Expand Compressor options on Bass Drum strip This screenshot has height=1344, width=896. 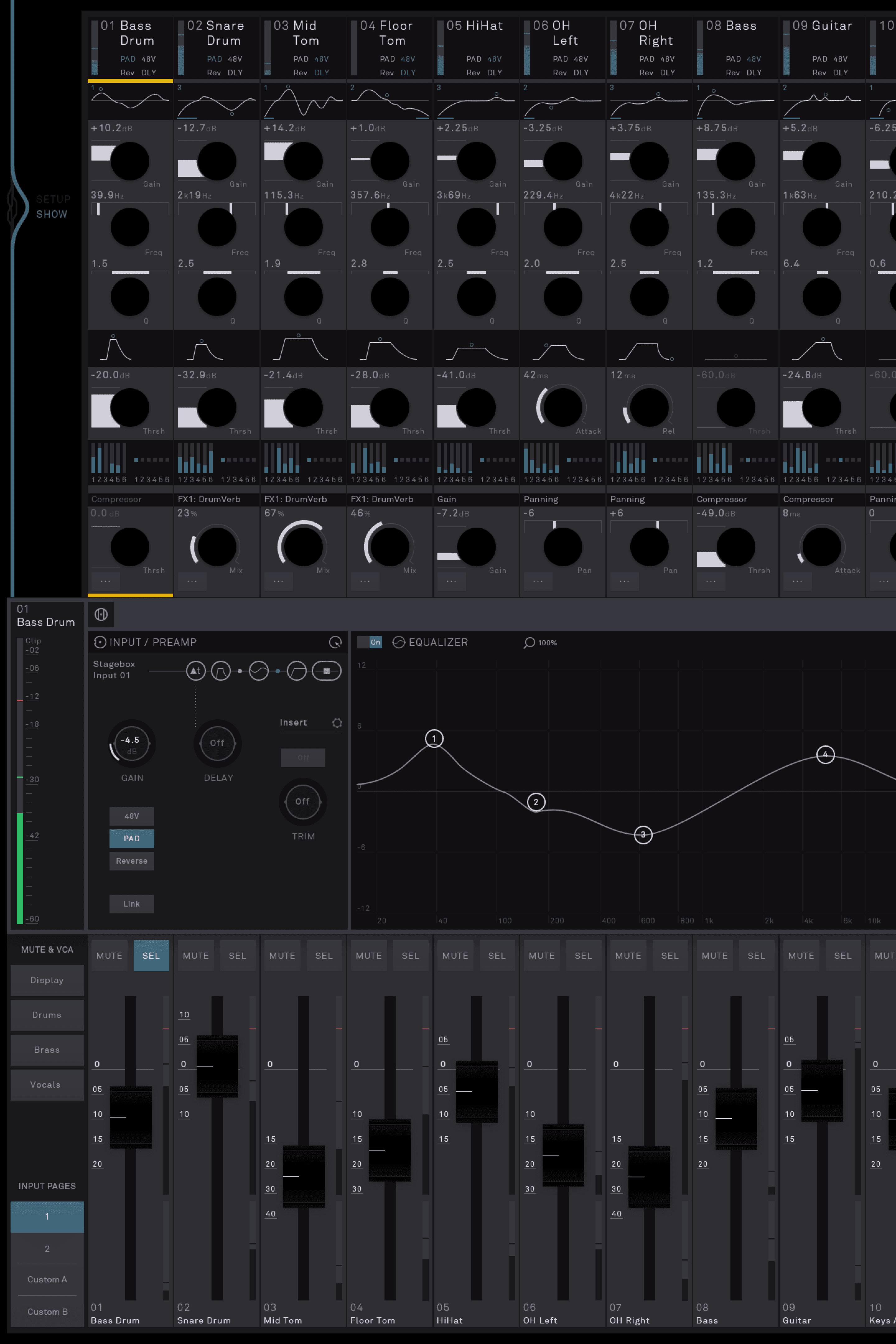coord(106,581)
